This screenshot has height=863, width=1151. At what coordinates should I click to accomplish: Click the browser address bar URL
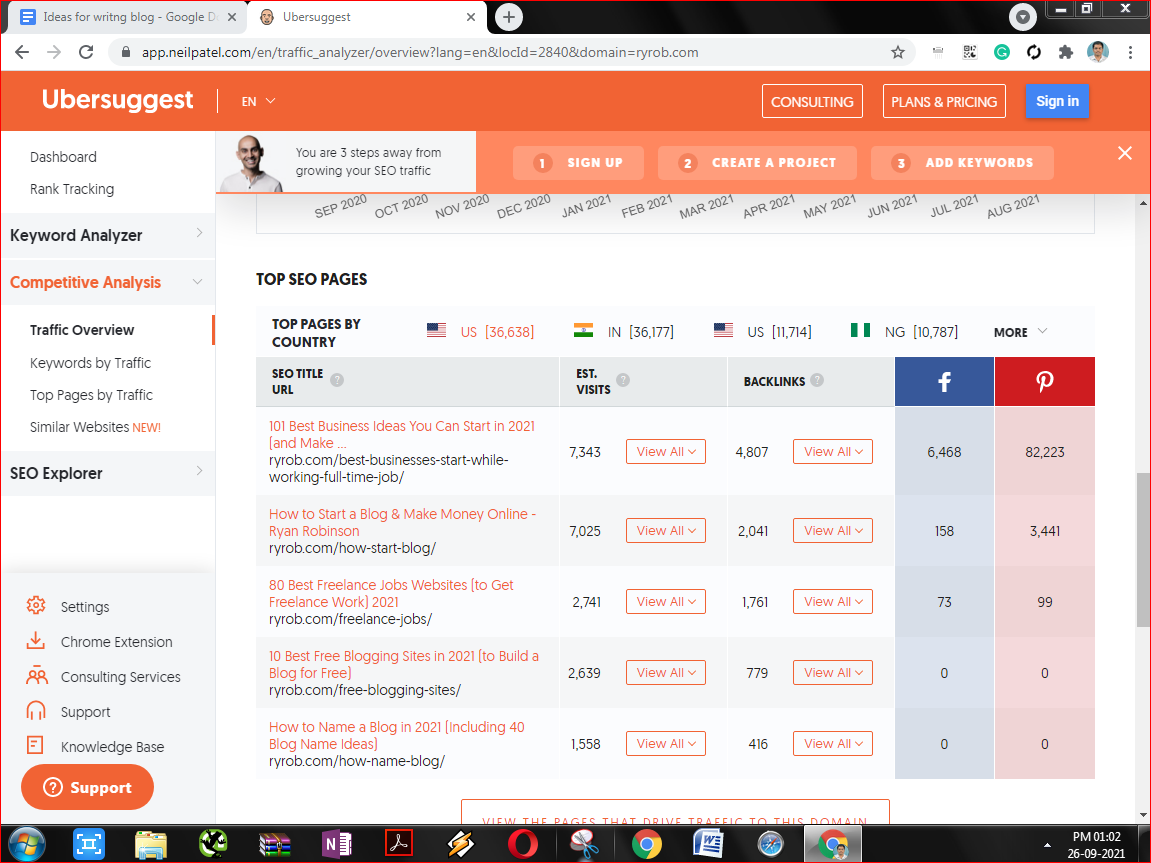click(420, 52)
